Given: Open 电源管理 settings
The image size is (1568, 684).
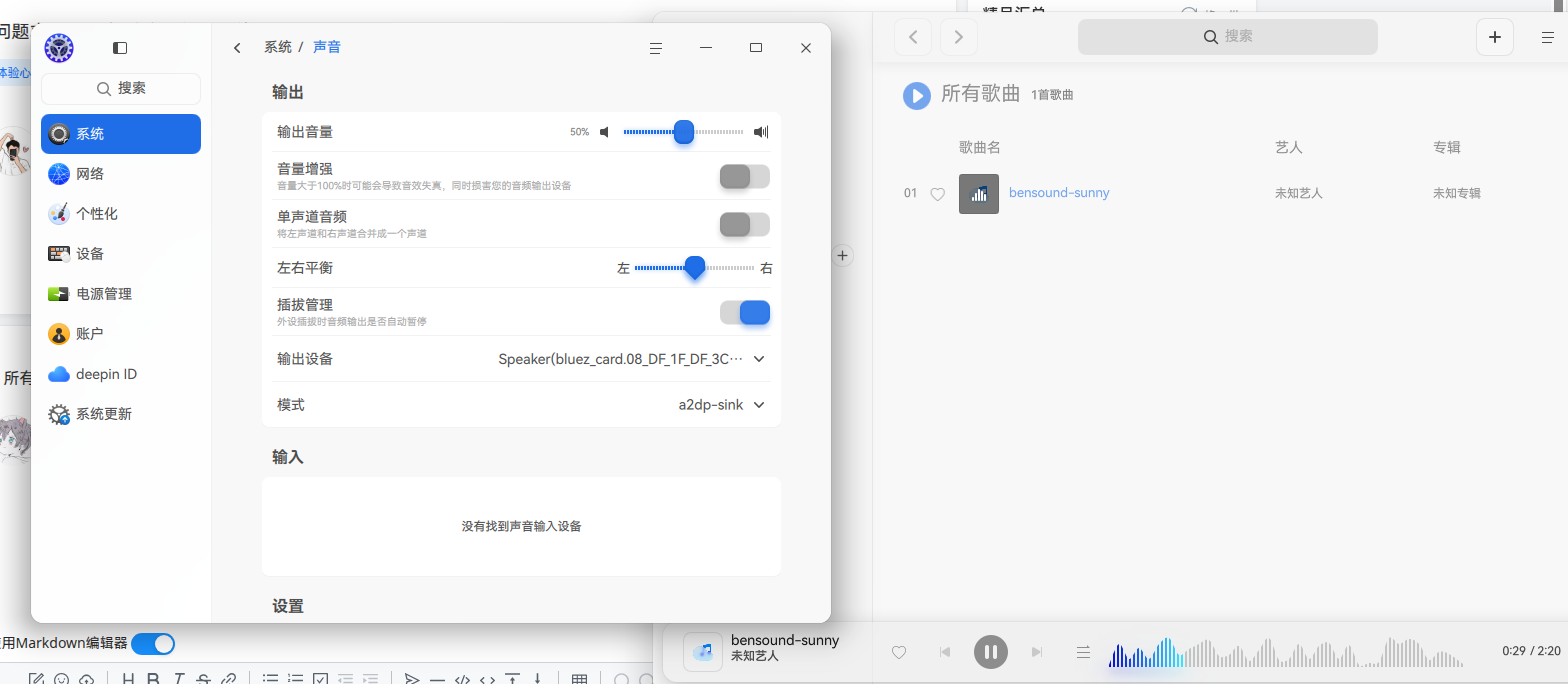Looking at the screenshot, I should pyautogui.click(x=121, y=294).
